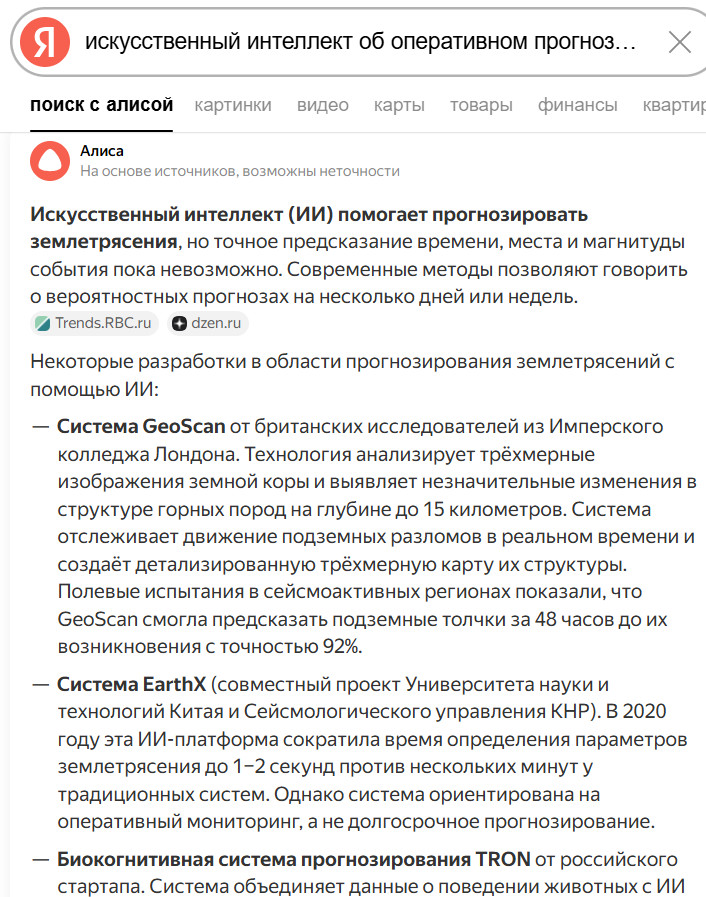Focus the search input field
The image size is (706, 897).
[x=360, y=42]
